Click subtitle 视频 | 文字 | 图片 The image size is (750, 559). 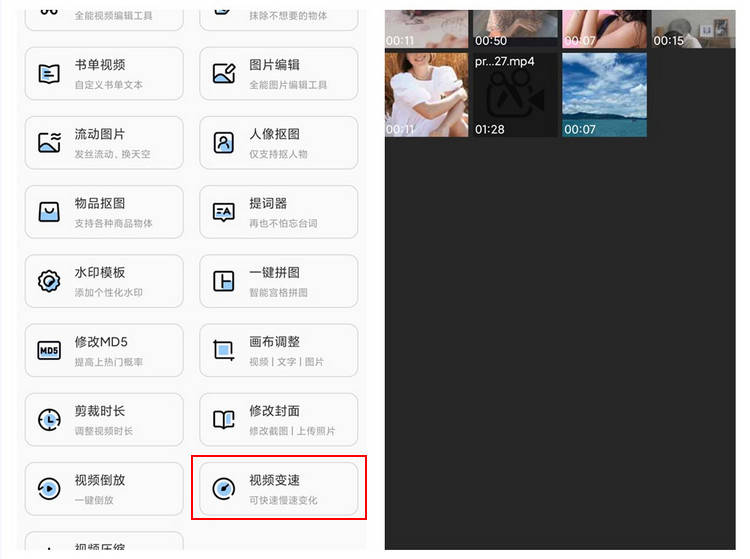287,362
